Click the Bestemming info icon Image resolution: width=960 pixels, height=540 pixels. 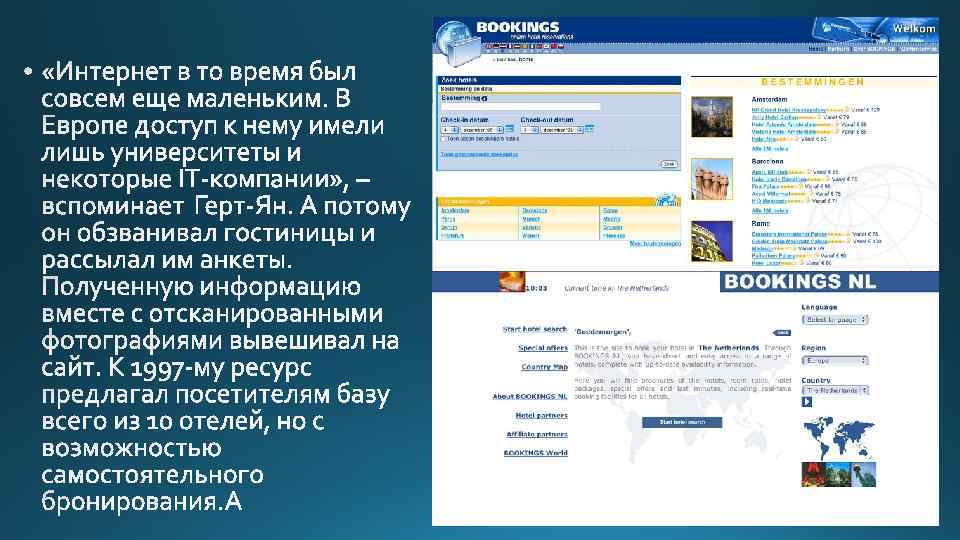pyautogui.click(x=484, y=99)
